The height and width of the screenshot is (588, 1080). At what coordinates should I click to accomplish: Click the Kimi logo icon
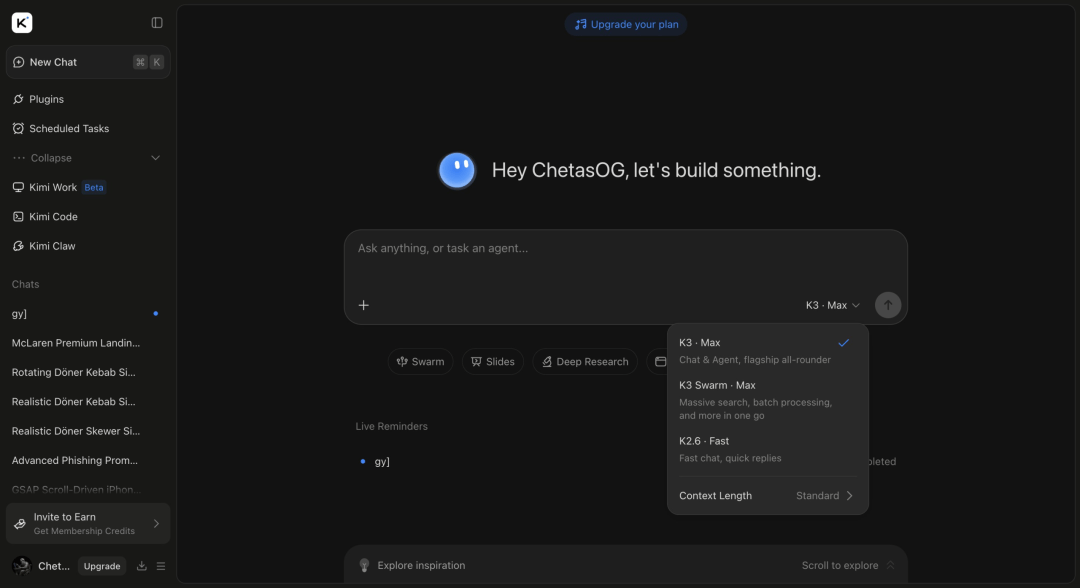point(22,23)
